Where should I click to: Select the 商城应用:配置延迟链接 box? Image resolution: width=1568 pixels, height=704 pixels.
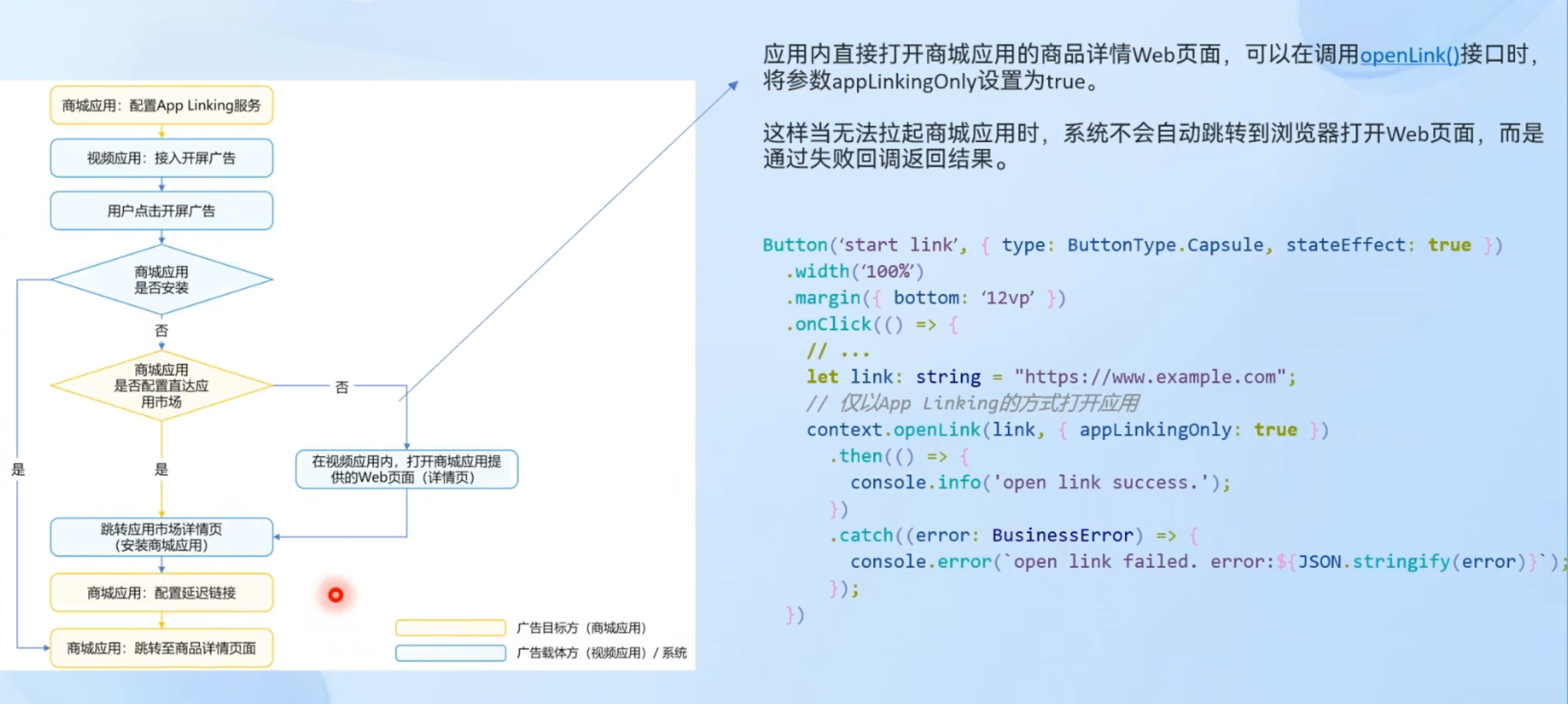tap(161, 593)
